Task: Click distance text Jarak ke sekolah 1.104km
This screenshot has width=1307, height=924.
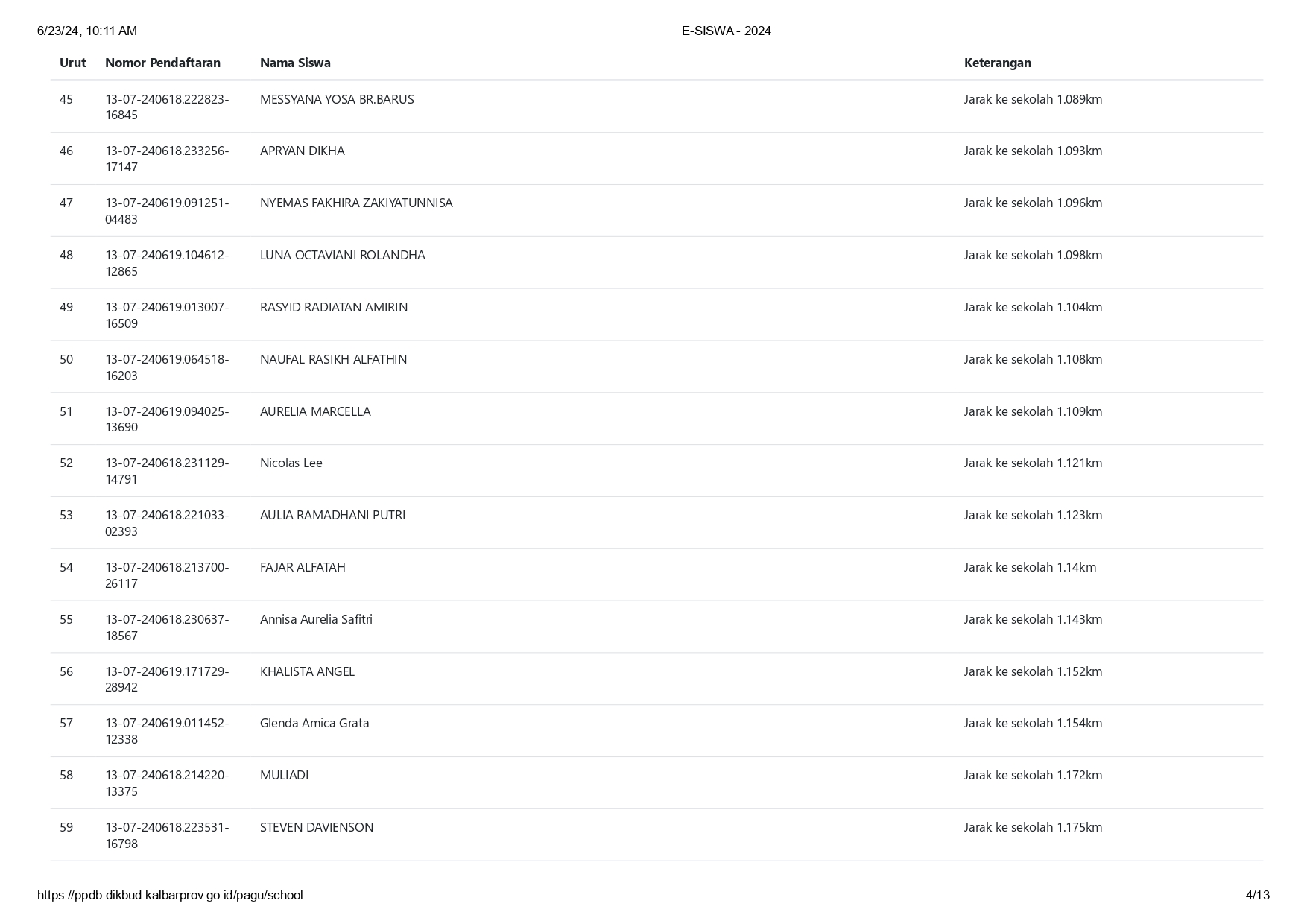Action: [1033, 307]
